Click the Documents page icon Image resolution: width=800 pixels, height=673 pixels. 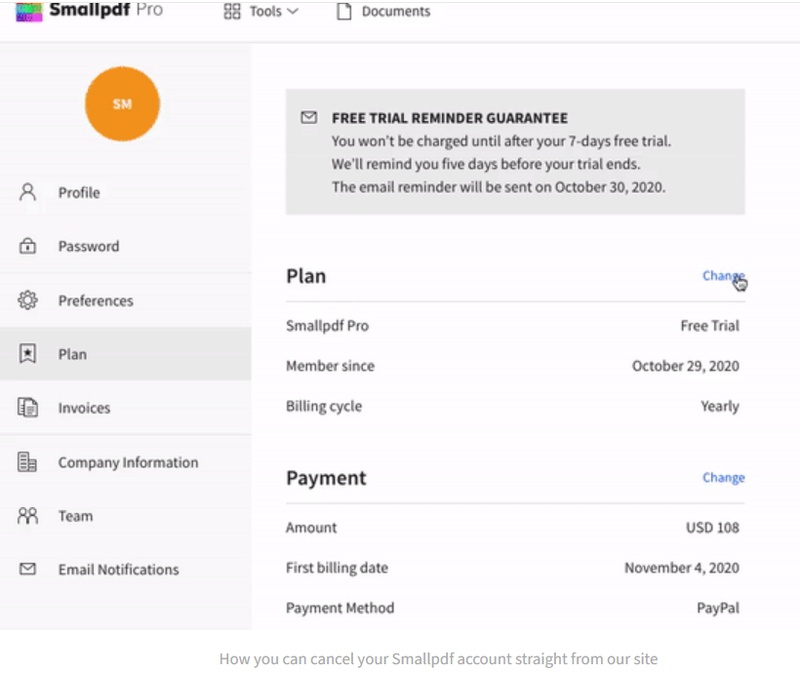pos(344,11)
